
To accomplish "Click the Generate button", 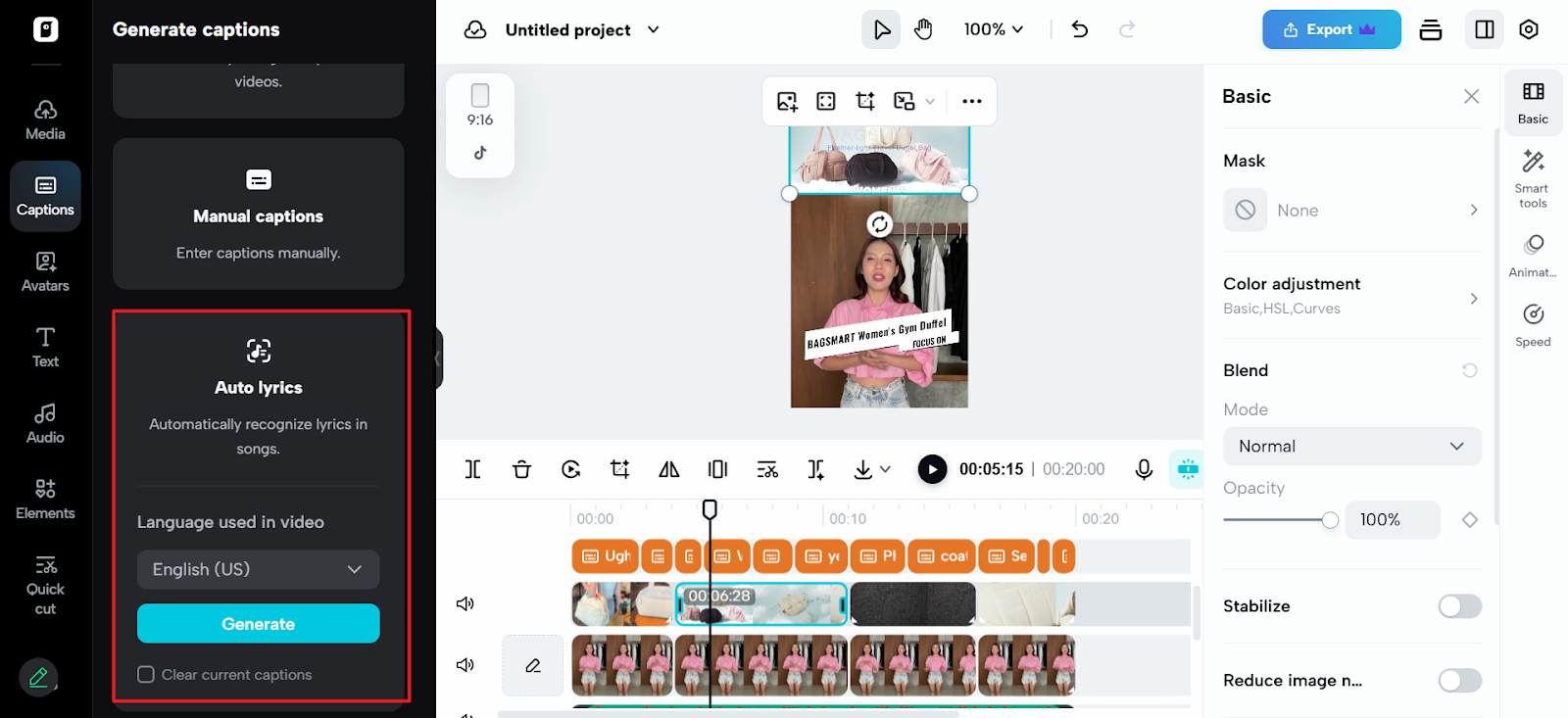I will coord(258,624).
